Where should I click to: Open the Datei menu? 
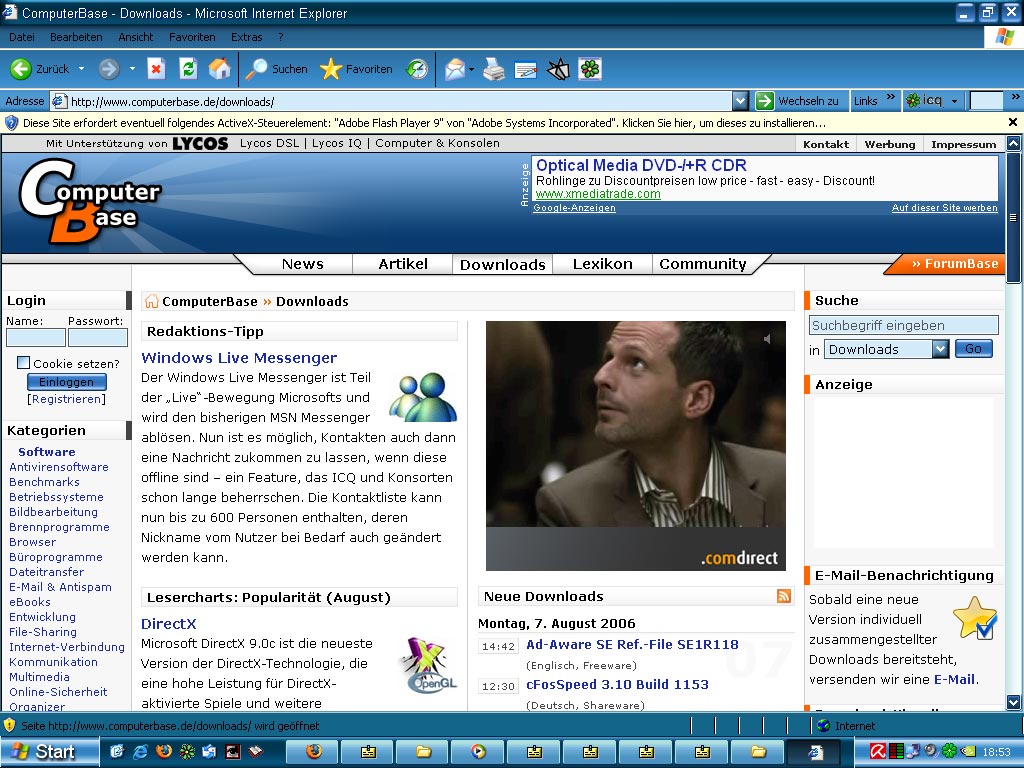(22, 37)
